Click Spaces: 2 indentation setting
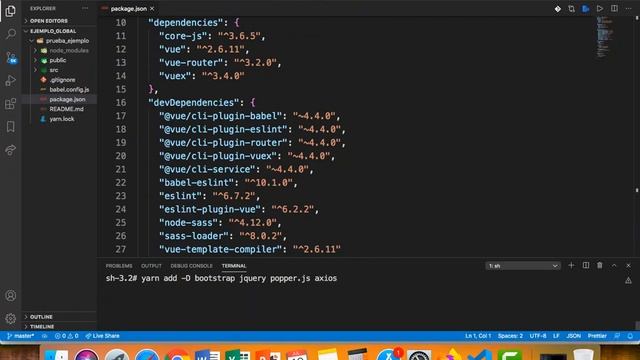 pyautogui.click(x=510, y=336)
